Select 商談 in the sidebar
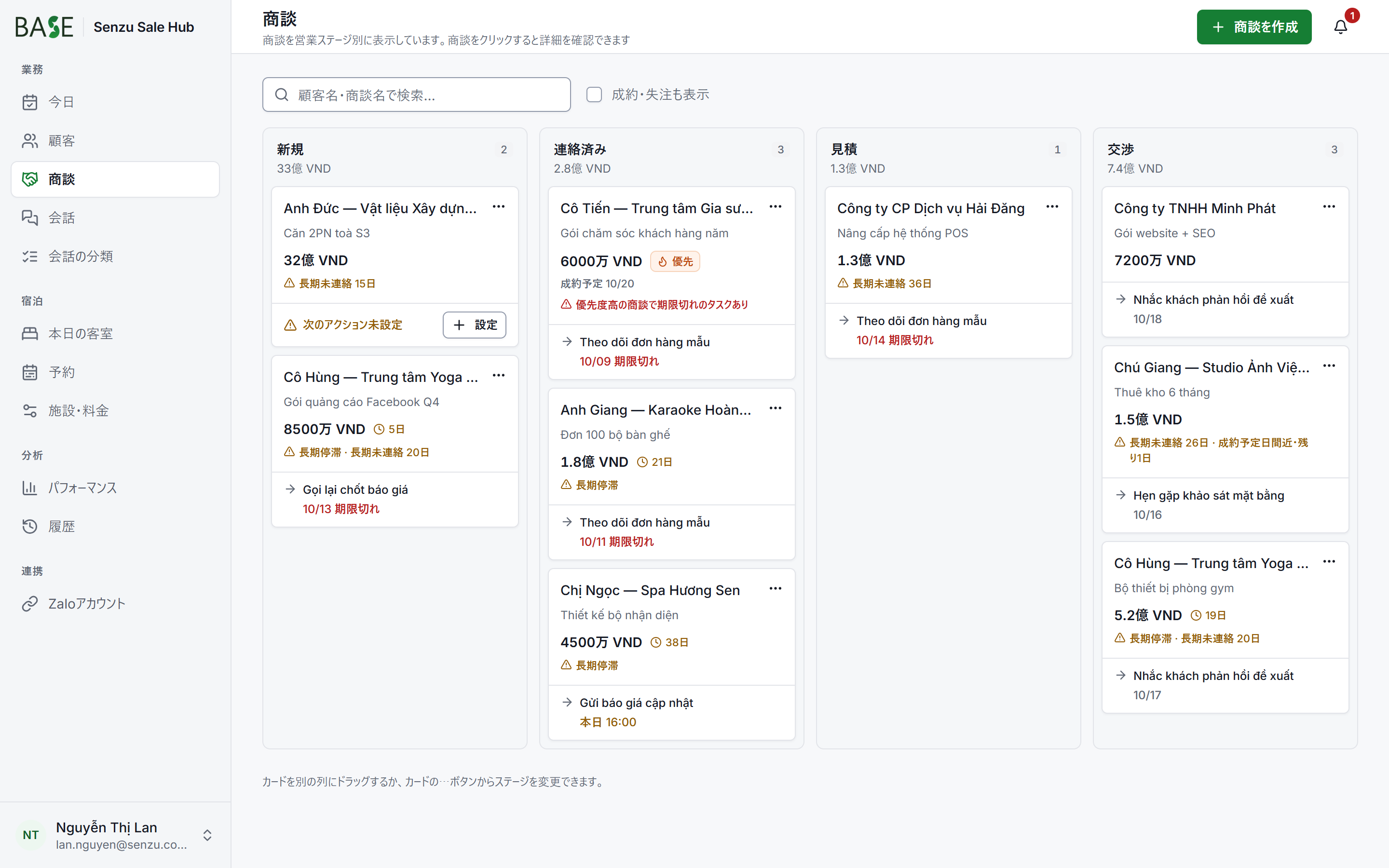The height and width of the screenshot is (868, 1389). [115, 179]
